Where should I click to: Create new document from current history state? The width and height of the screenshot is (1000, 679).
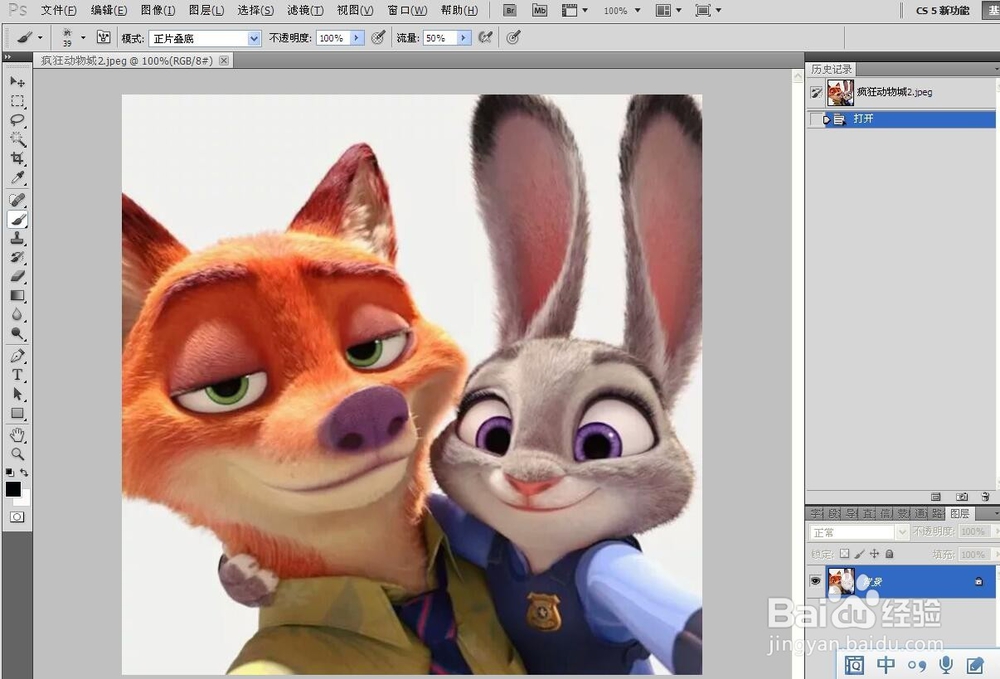[936, 497]
